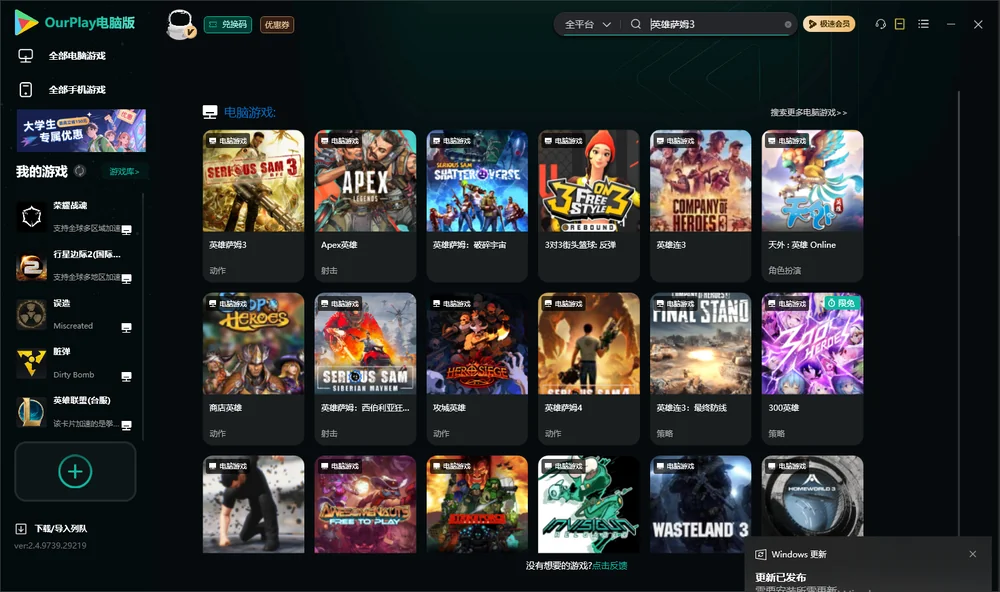The width and height of the screenshot is (1000, 592).
Task: Click the download queue icon
Action: click(21, 528)
